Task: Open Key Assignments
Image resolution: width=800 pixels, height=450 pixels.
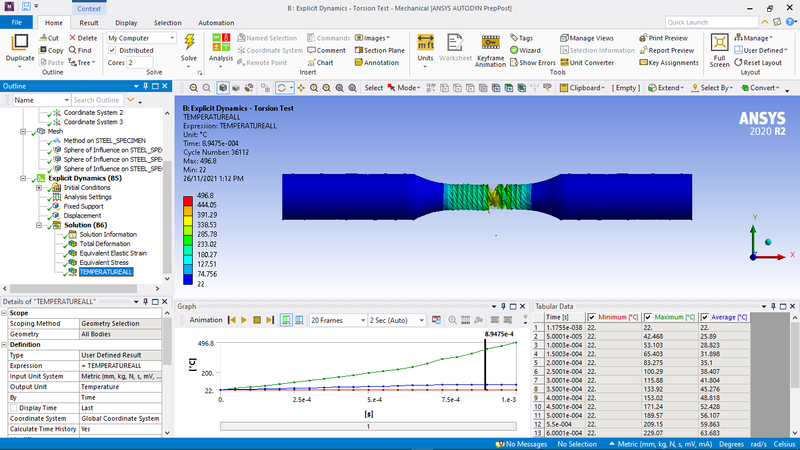Action: [x=669, y=62]
